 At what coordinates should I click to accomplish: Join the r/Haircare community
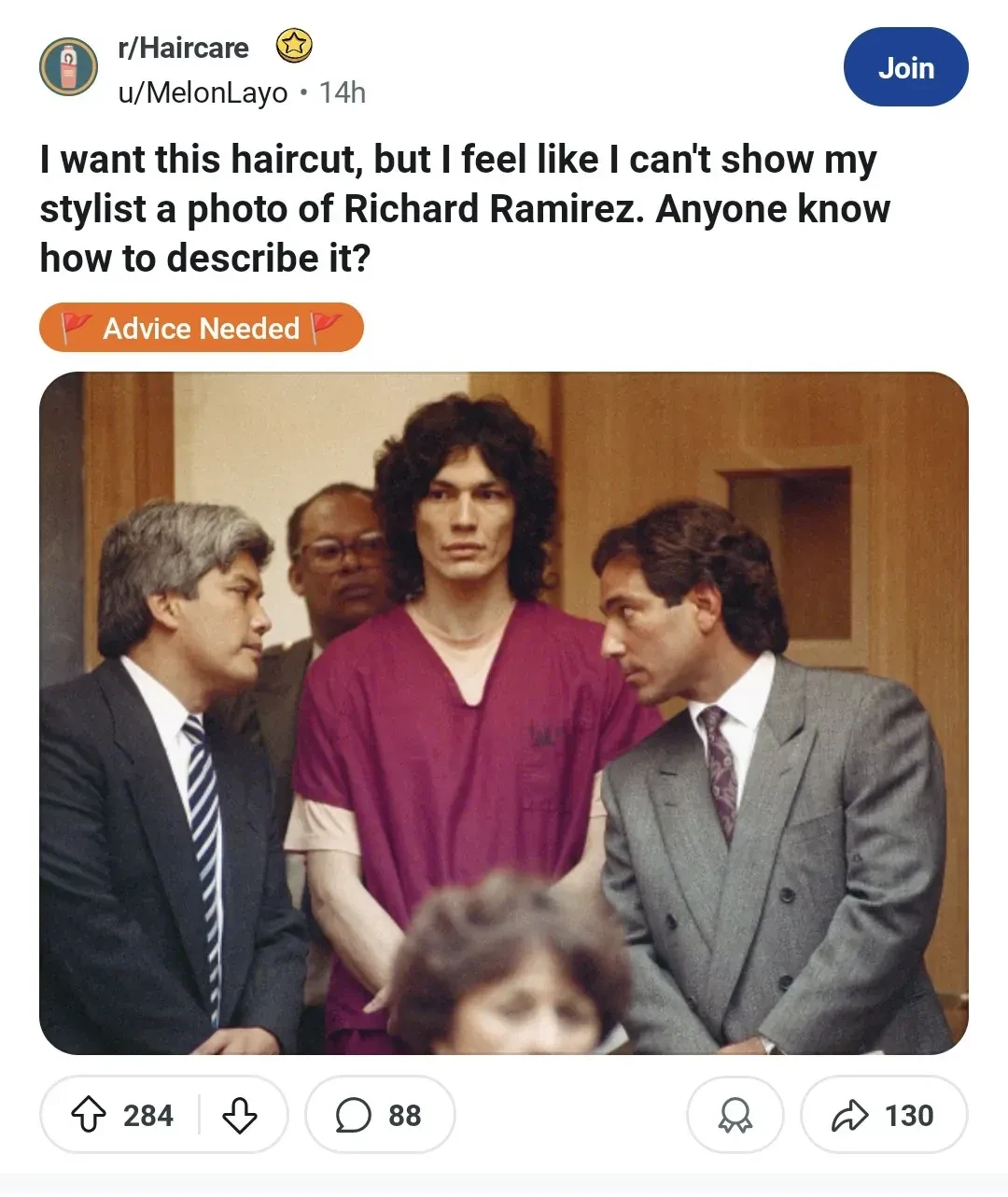pyautogui.click(x=905, y=67)
